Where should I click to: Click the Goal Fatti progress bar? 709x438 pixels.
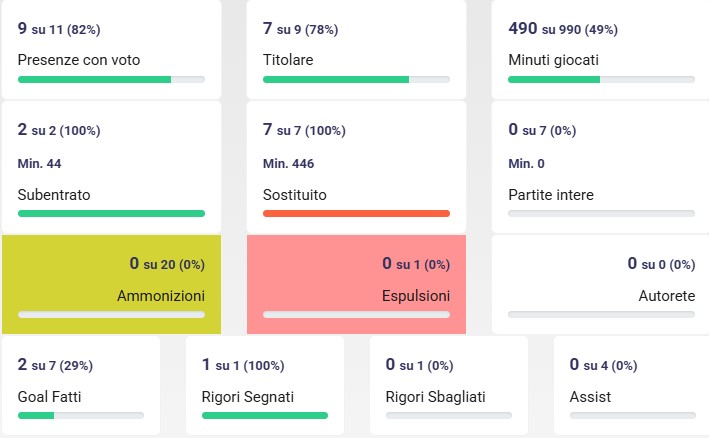pyautogui.click(x=81, y=415)
